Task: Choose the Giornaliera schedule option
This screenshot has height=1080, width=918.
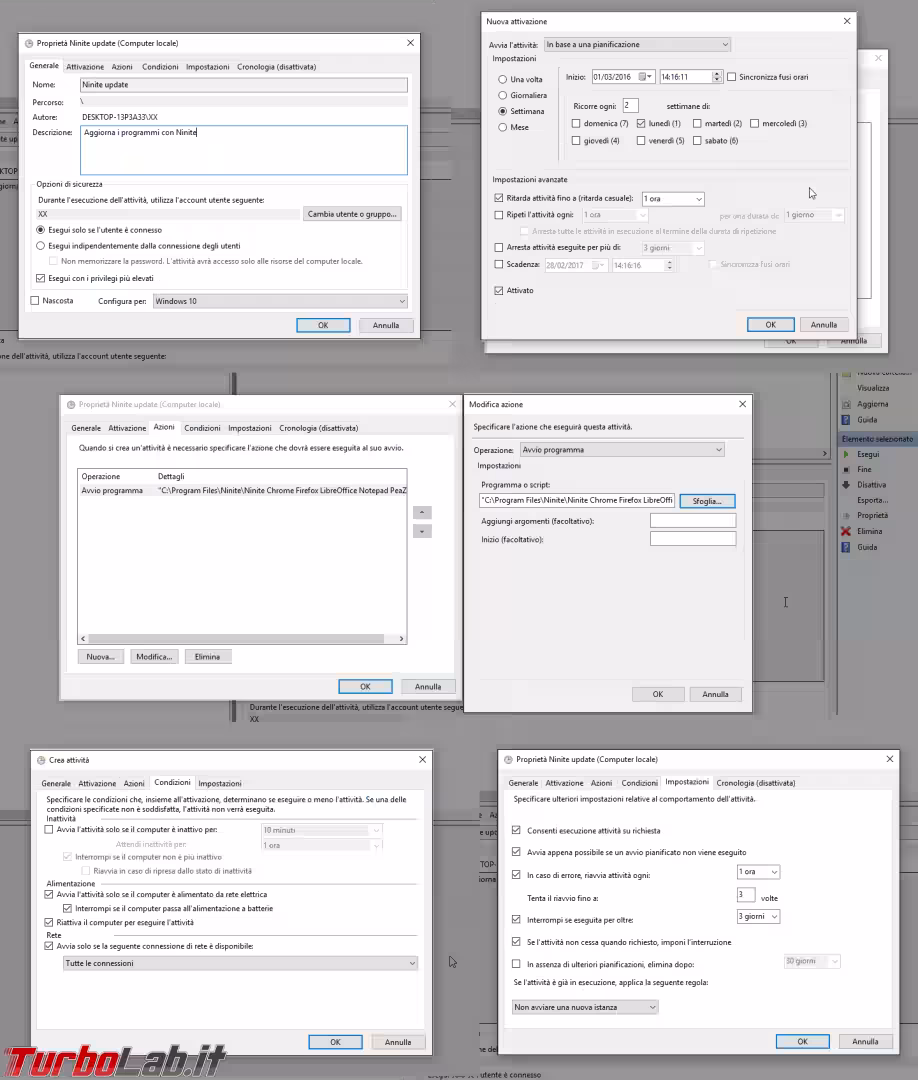Action: [503, 95]
